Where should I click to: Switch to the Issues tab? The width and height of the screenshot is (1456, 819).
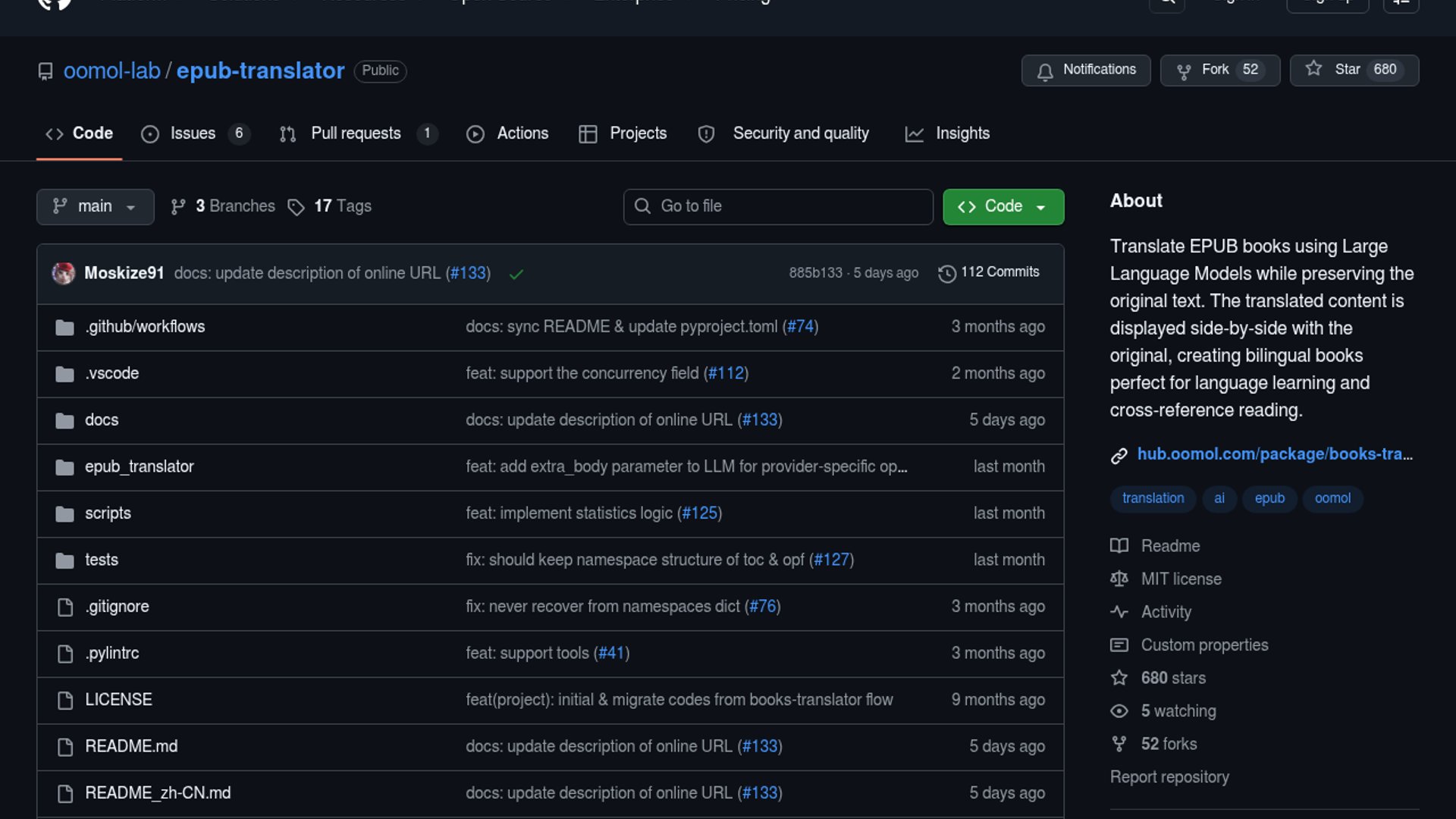click(194, 133)
